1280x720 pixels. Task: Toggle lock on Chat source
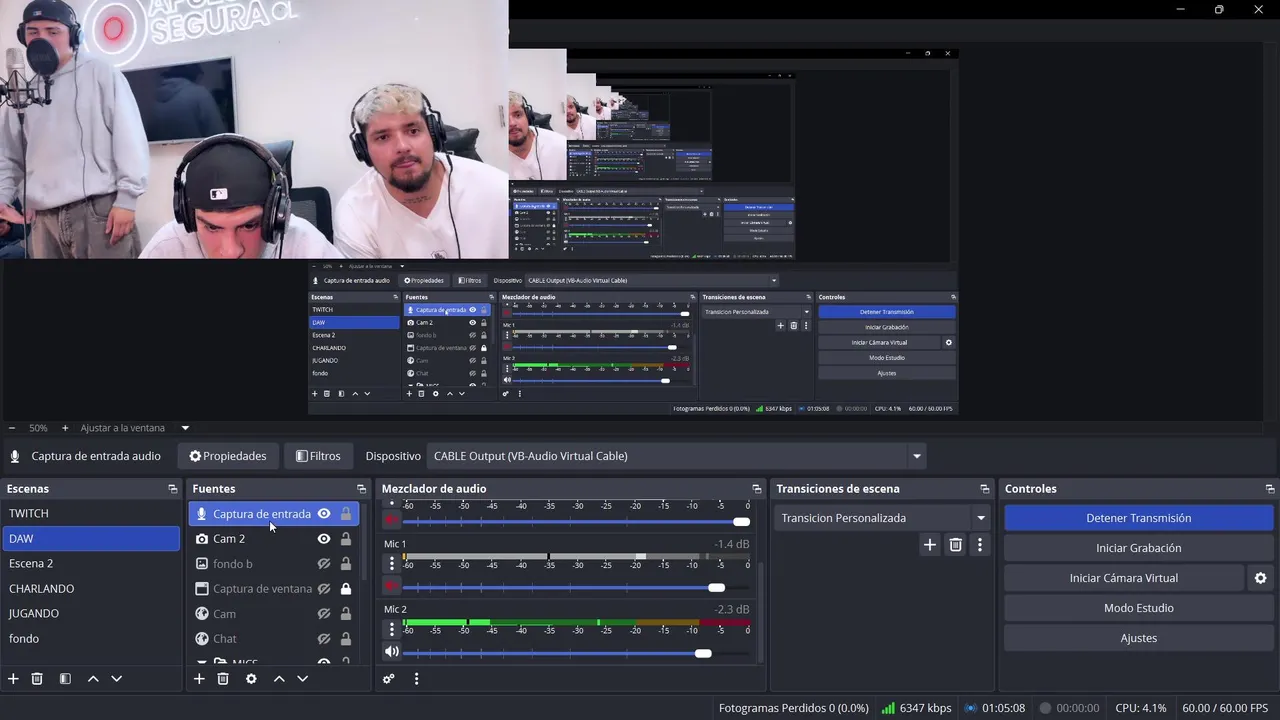tap(346, 638)
